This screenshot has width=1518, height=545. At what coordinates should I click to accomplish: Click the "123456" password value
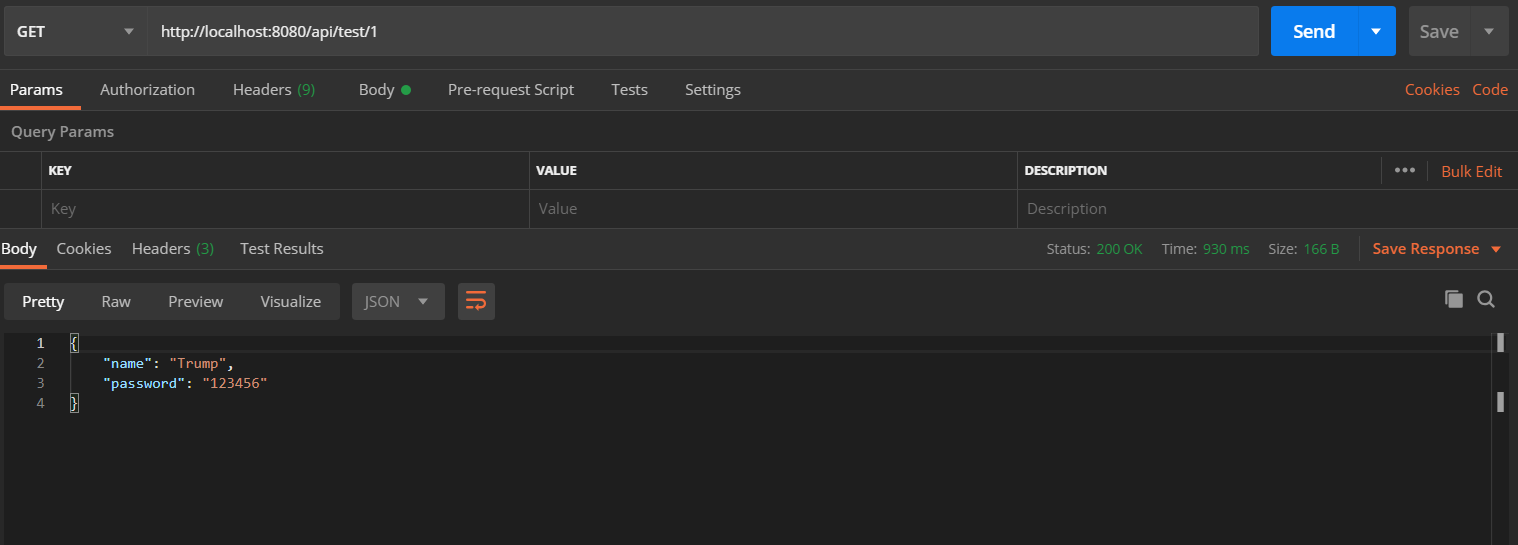[x=235, y=383]
